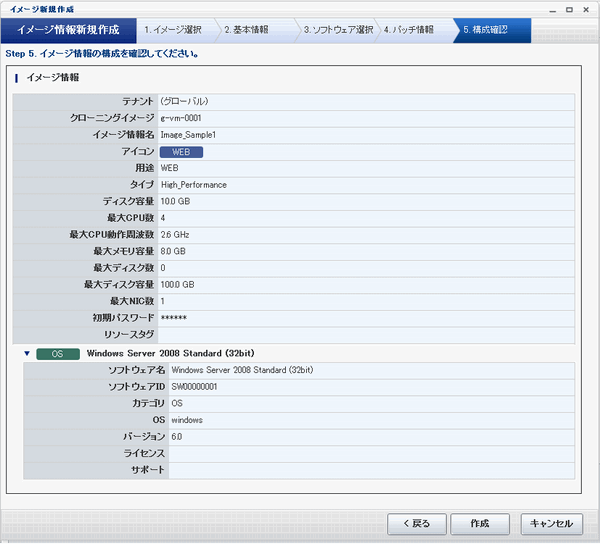Close the image creation dialog
600x544 pixels.
[x=586, y=10]
